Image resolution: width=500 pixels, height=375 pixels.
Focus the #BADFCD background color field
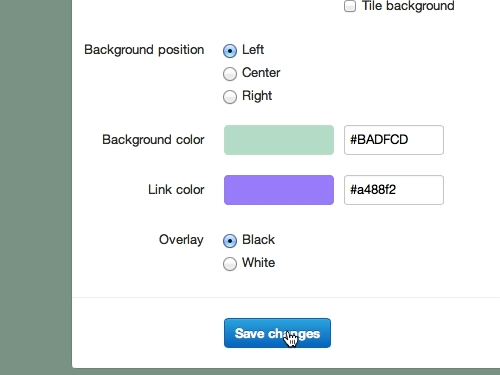pyautogui.click(x=394, y=140)
